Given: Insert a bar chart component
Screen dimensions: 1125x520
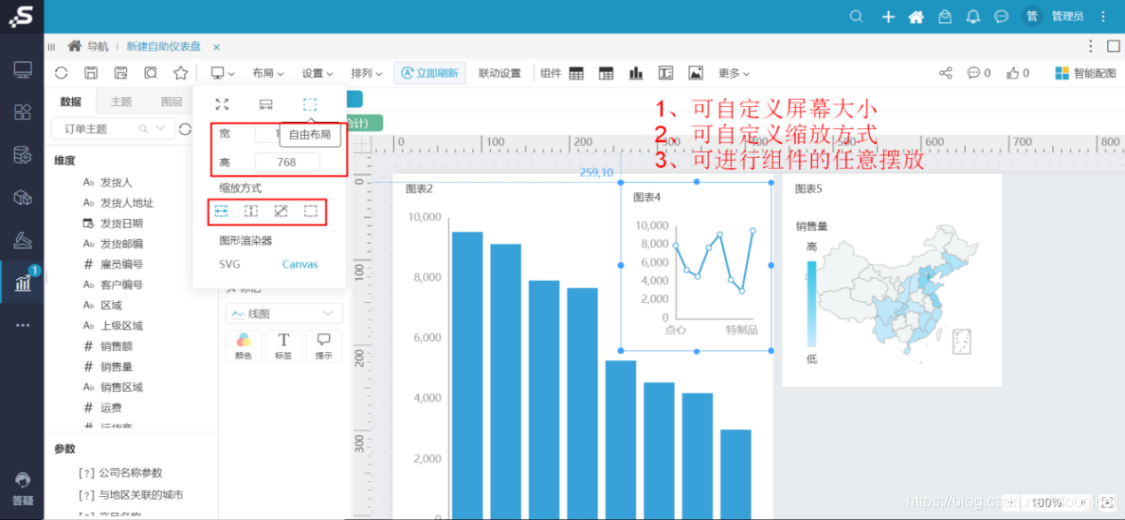Looking at the screenshot, I should tap(636, 73).
